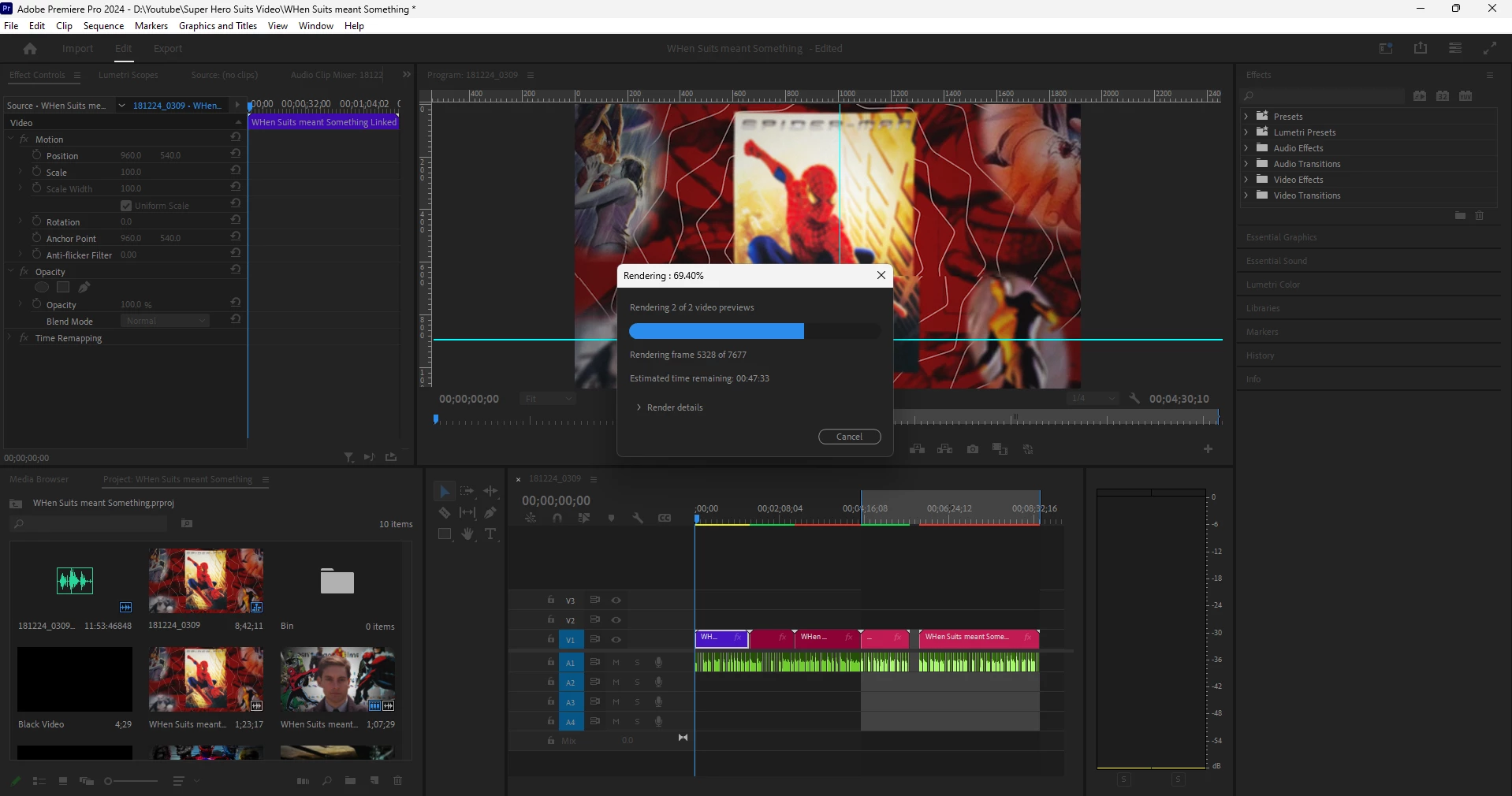Select the Track Select Forward tool
Viewport: 1512px width, 796px height.
point(467,491)
